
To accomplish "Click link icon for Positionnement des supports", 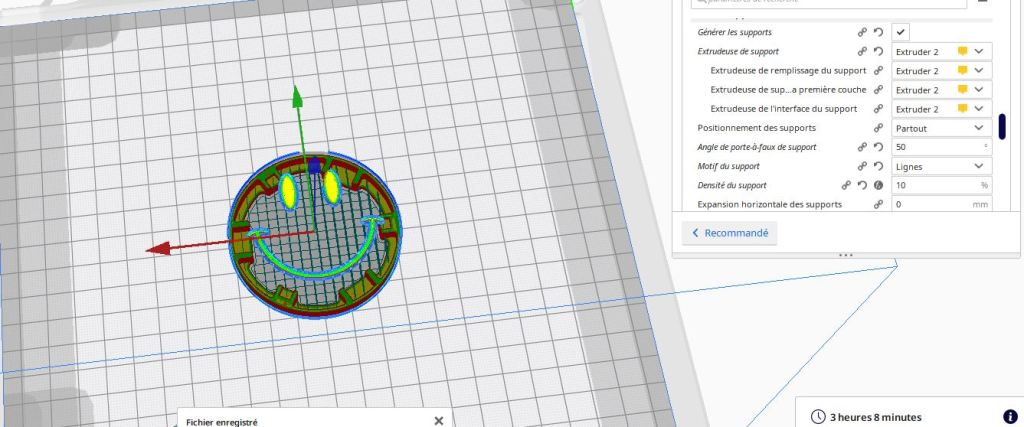I will pyautogui.click(x=878, y=128).
